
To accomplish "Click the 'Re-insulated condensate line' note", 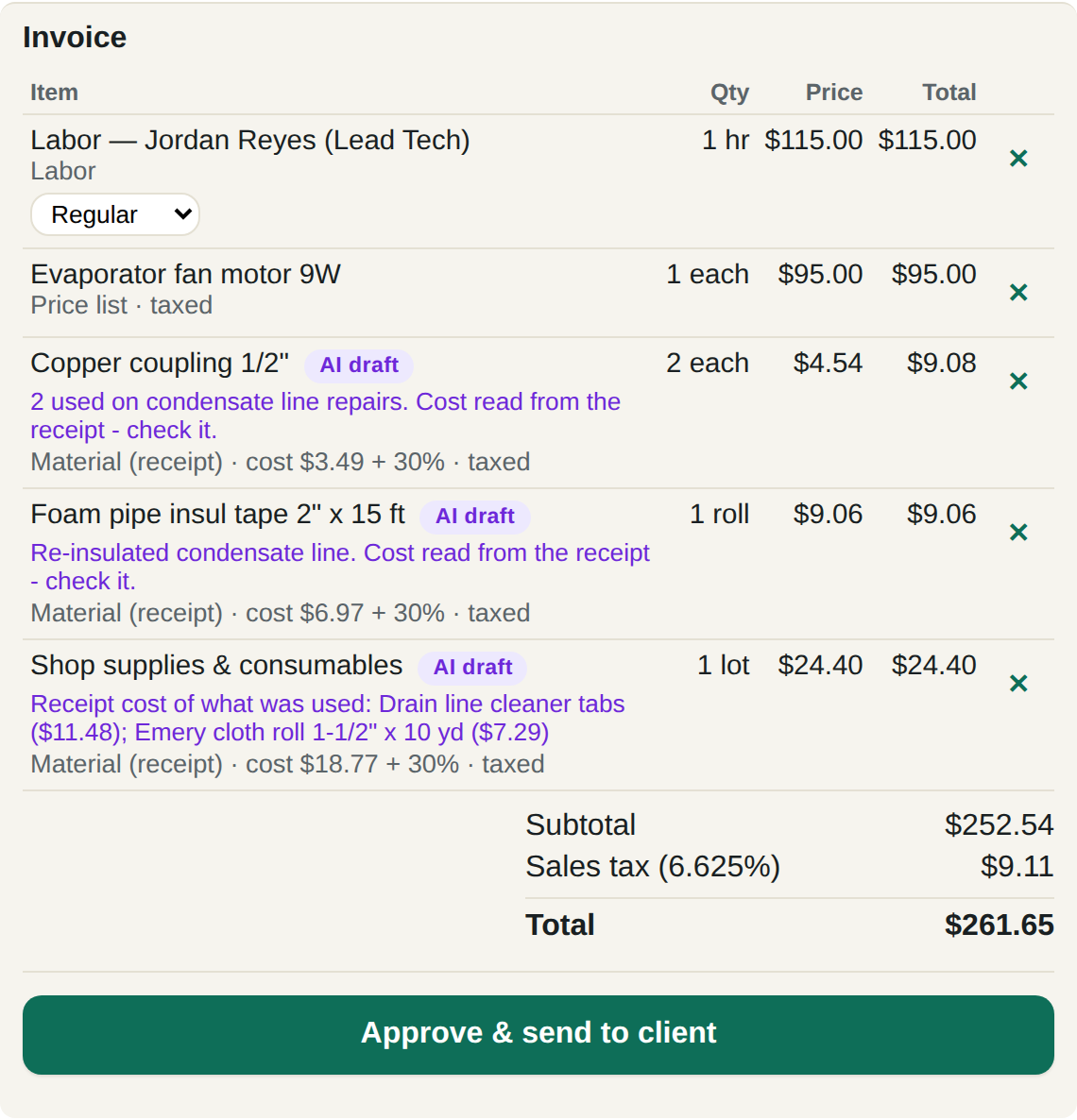I will point(340,568).
